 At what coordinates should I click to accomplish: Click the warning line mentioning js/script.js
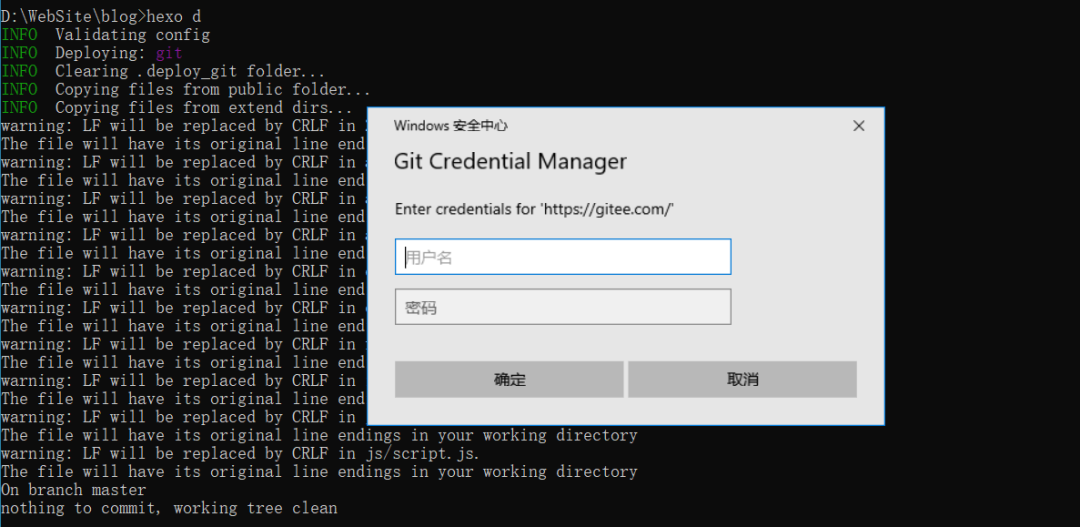tap(240, 453)
